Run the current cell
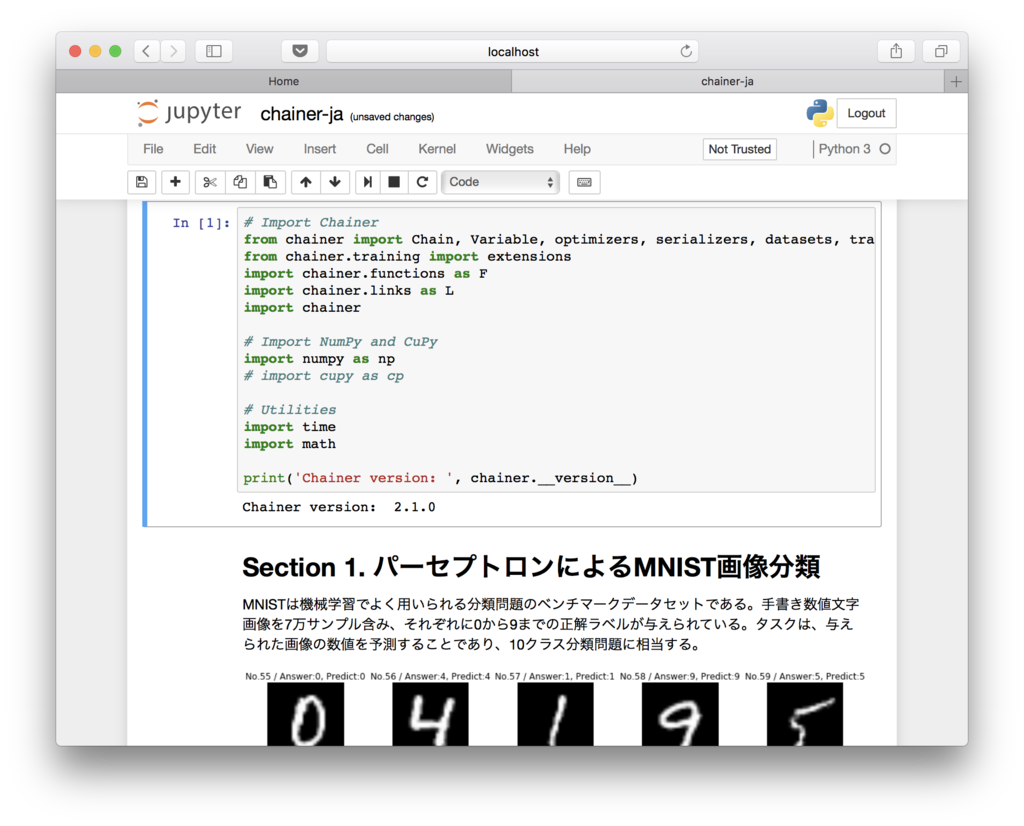 pyautogui.click(x=368, y=182)
